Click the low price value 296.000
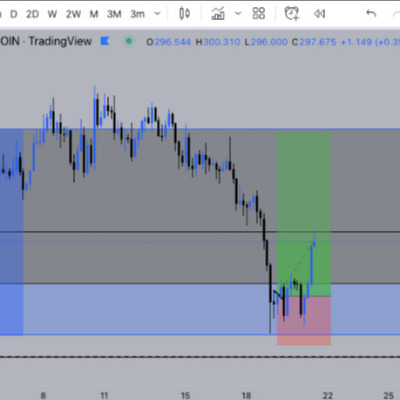This screenshot has width=400, height=400. coord(269,42)
